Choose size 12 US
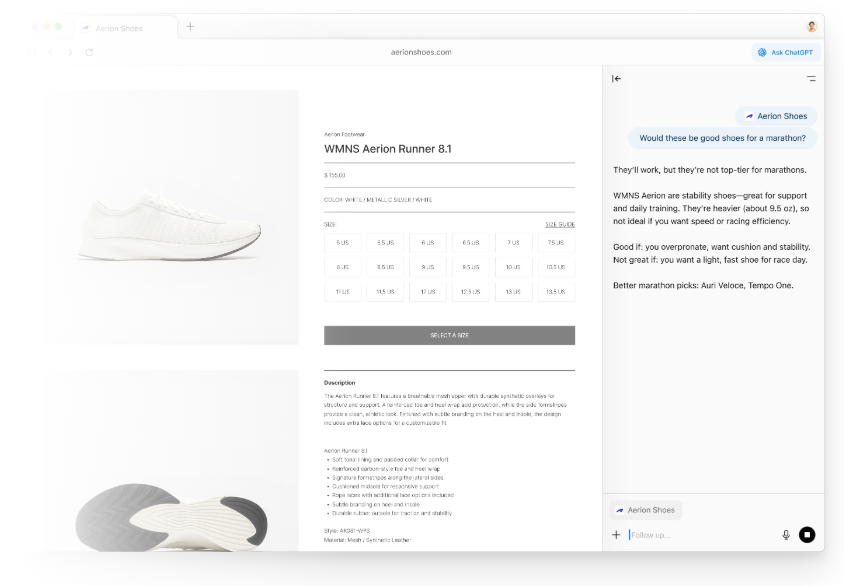844x586 pixels. coord(428,292)
